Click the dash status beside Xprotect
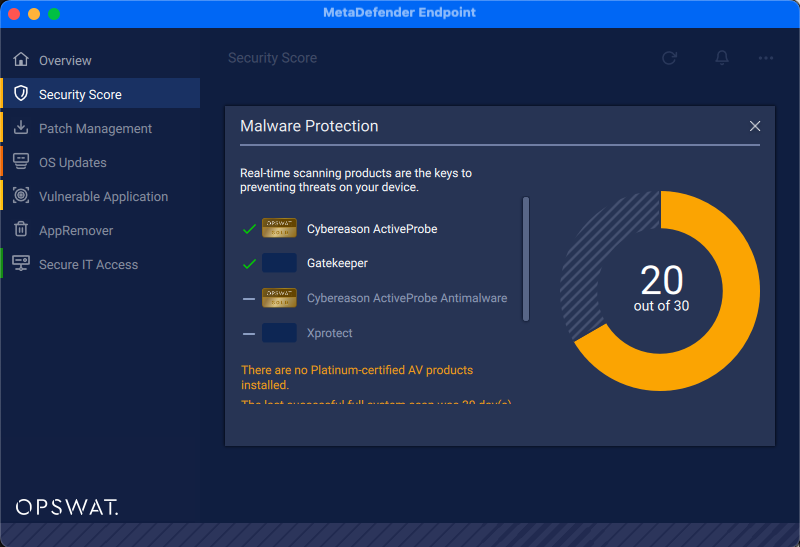This screenshot has height=547, width=800. pos(249,334)
